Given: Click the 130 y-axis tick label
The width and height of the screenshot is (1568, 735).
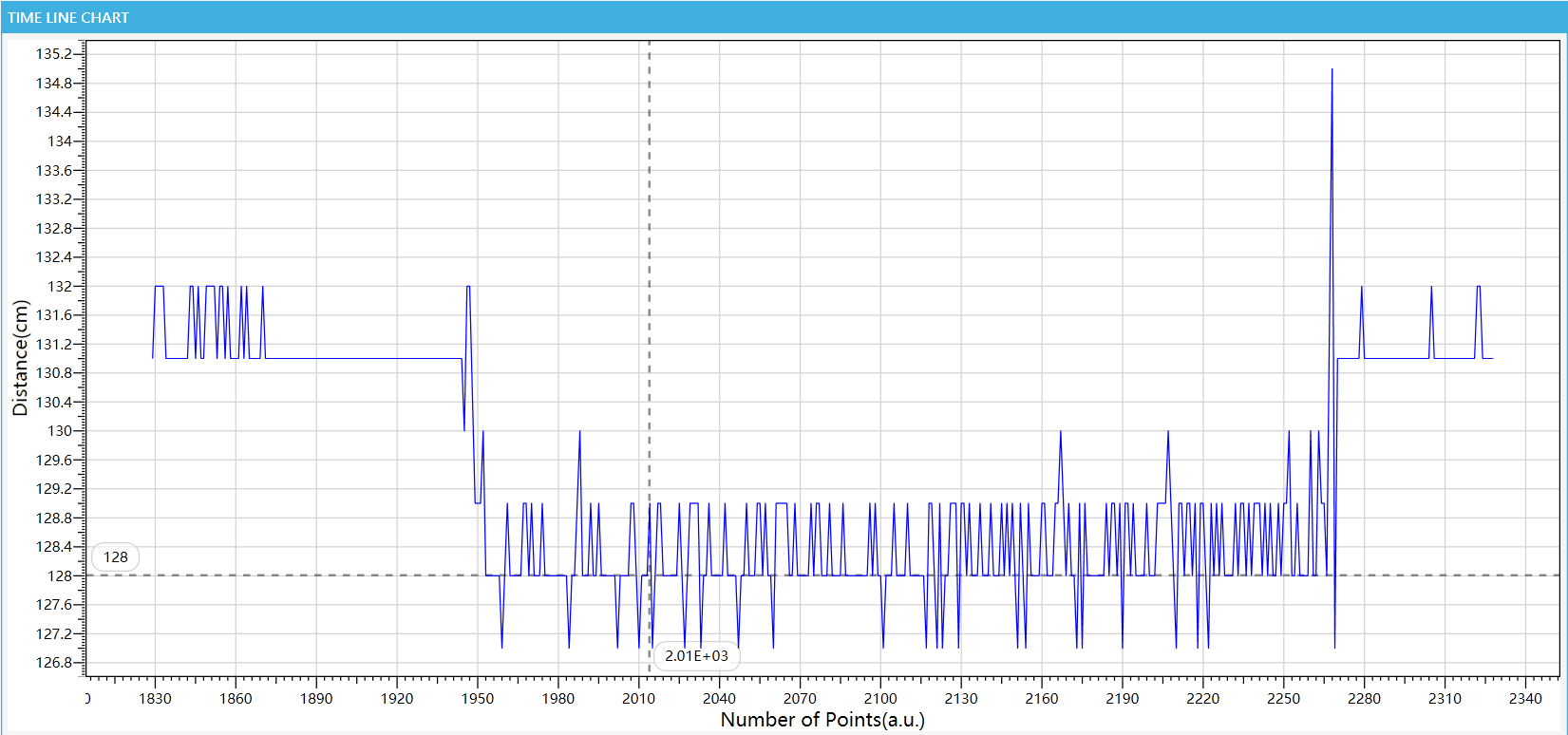Looking at the screenshot, I should [60, 431].
